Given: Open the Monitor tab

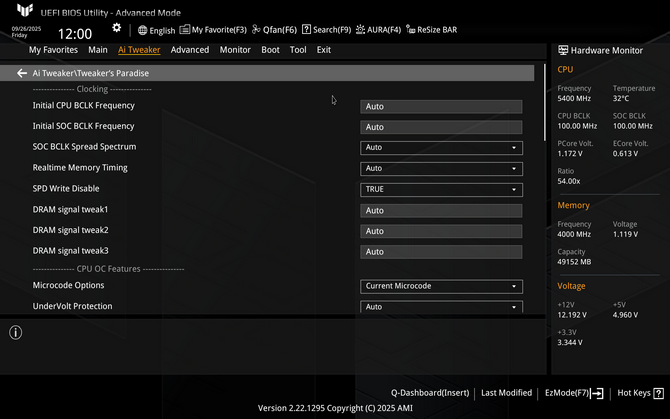Looking at the screenshot, I should point(235,50).
